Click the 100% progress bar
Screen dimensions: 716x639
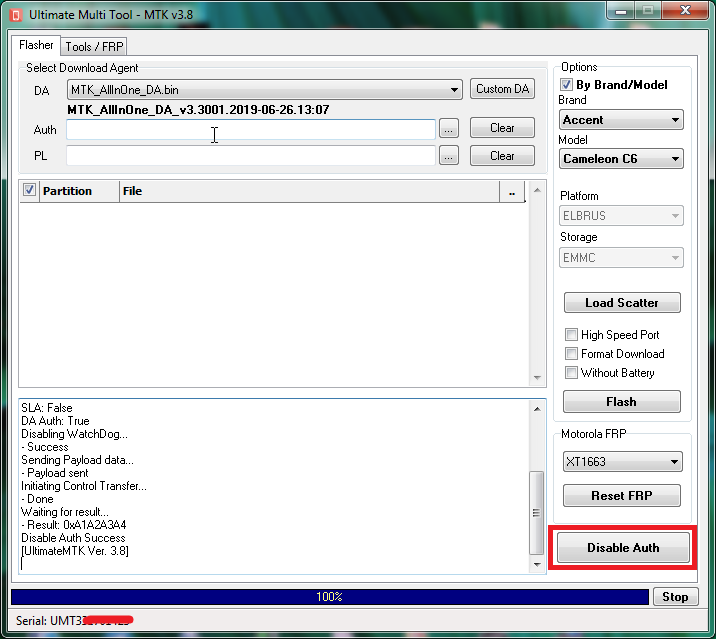coord(330,597)
